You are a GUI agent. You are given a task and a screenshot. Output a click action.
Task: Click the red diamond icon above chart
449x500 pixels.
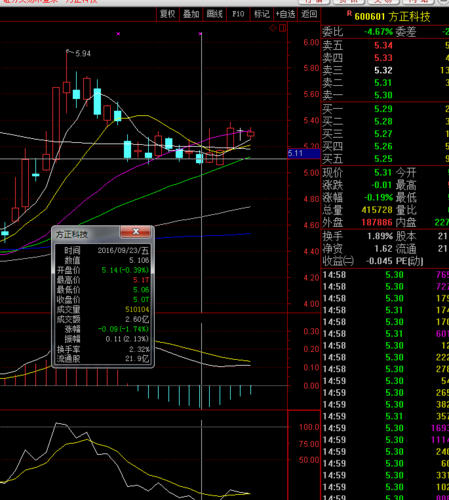tap(273, 28)
